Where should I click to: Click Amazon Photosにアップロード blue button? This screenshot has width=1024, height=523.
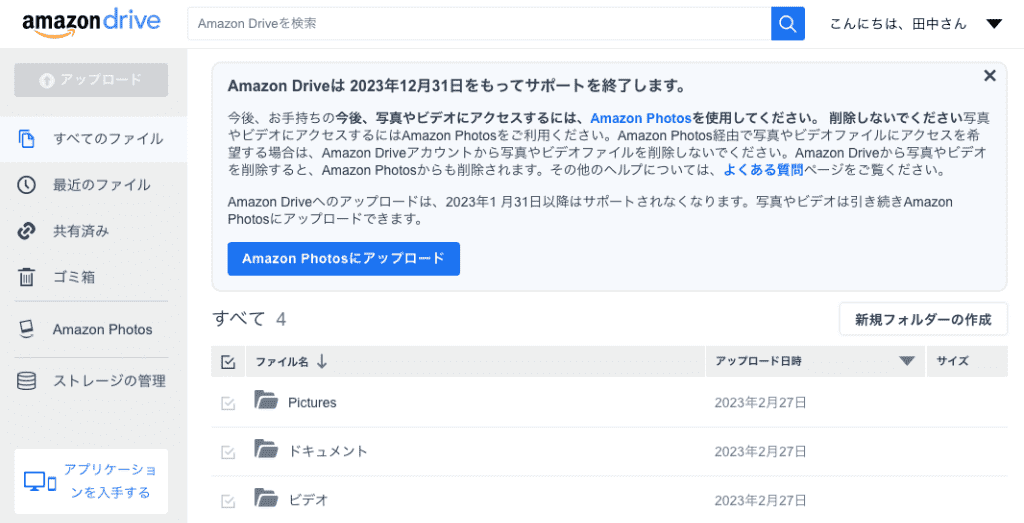click(x=344, y=259)
